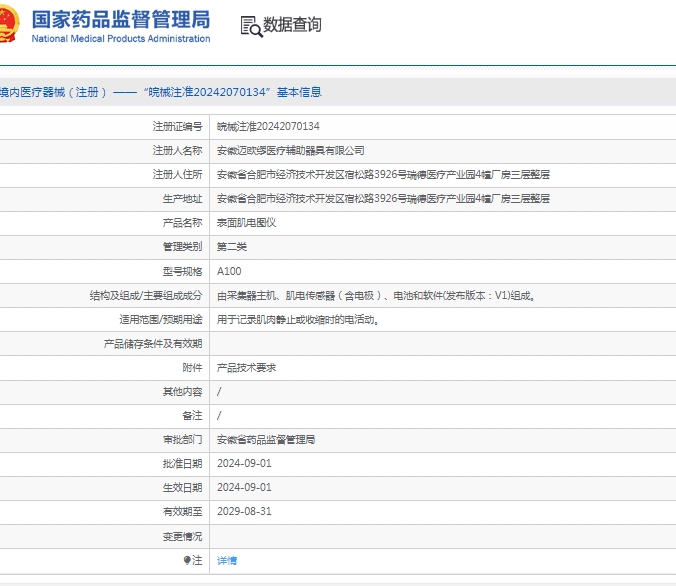Click the 适用范围/预期用途 label
676x586 pixels.
(161, 320)
